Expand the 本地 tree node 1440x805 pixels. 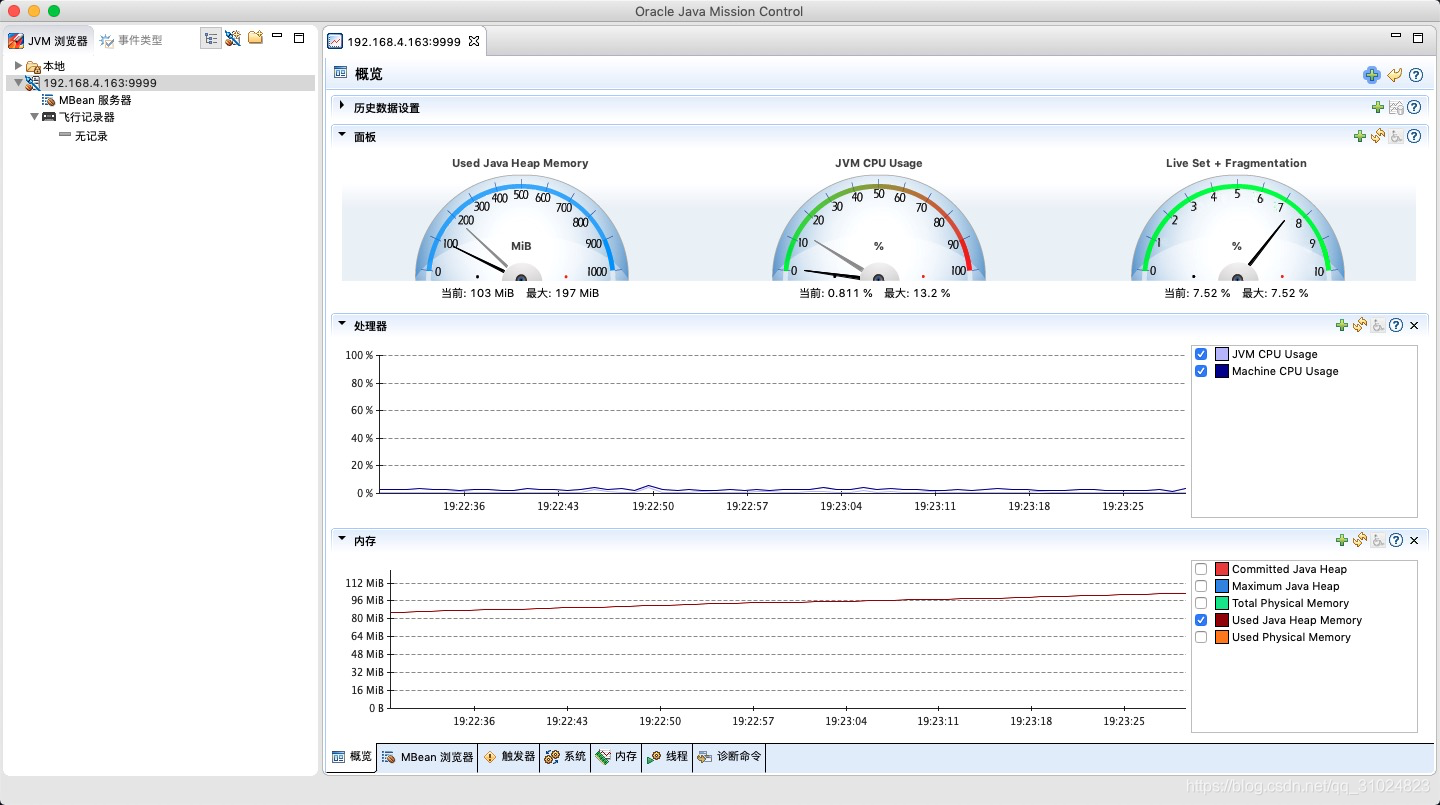[x=18, y=66]
